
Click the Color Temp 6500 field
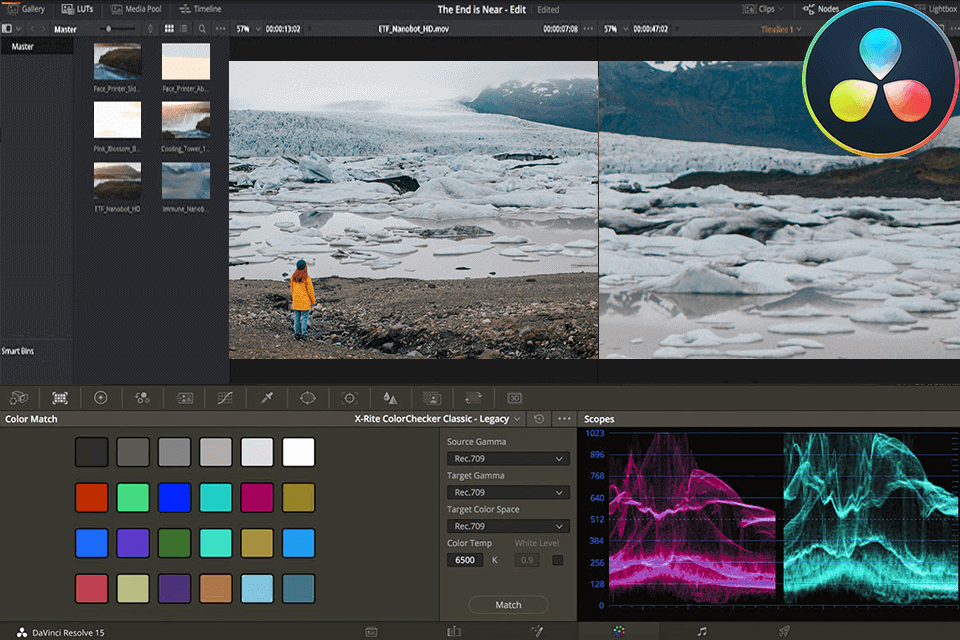[x=465, y=560]
